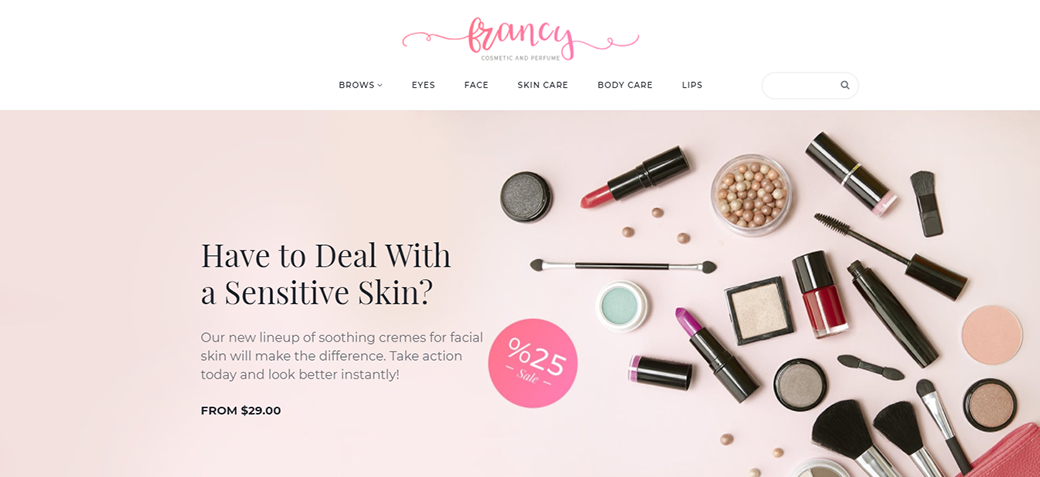The width and height of the screenshot is (1040, 477).
Task: Choose the LIPS category
Action: point(692,85)
